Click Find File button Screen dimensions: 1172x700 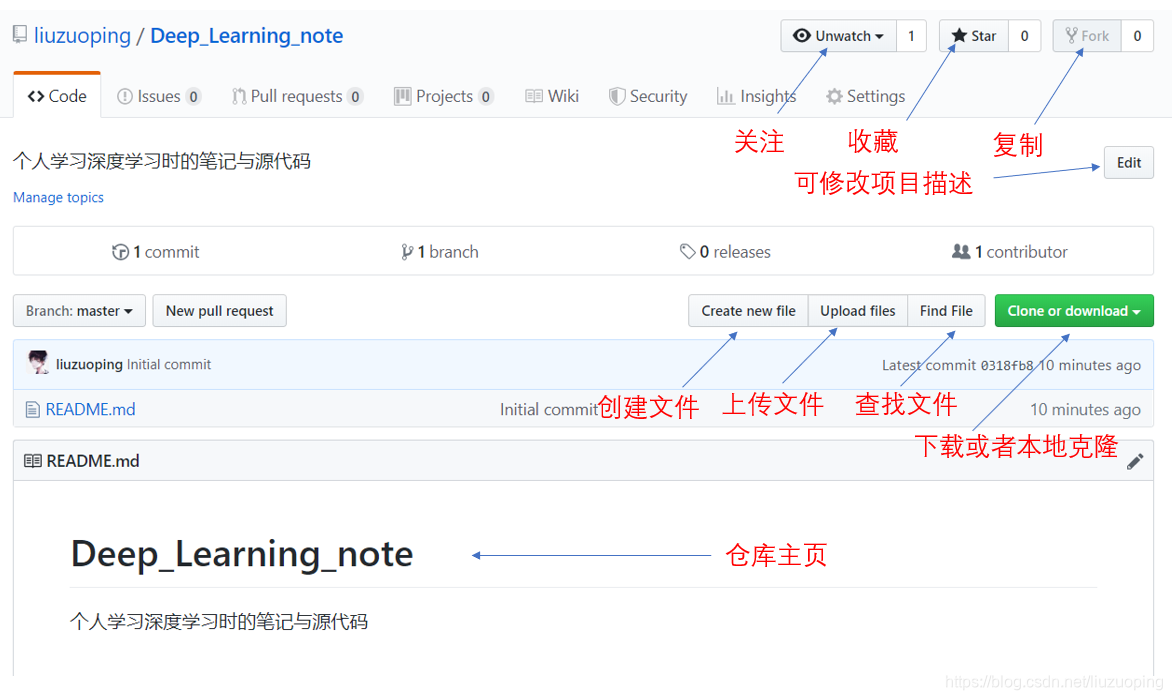946,311
